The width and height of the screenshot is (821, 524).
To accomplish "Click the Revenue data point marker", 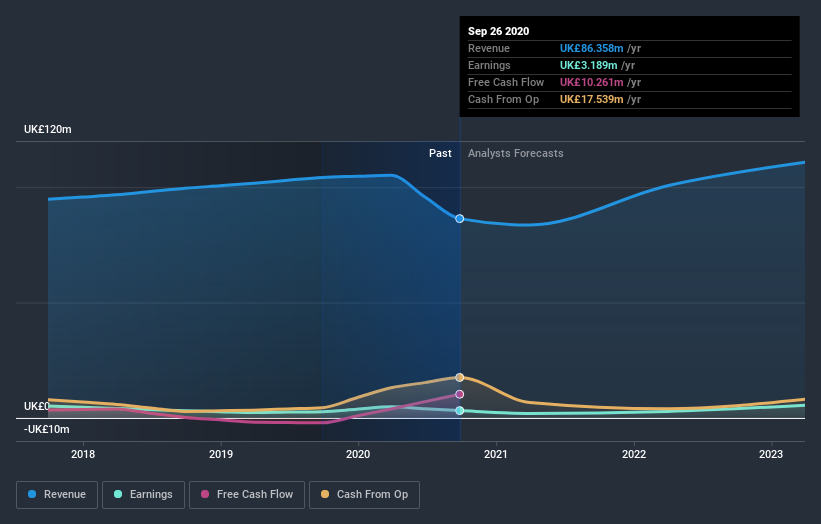I will (459, 219).
